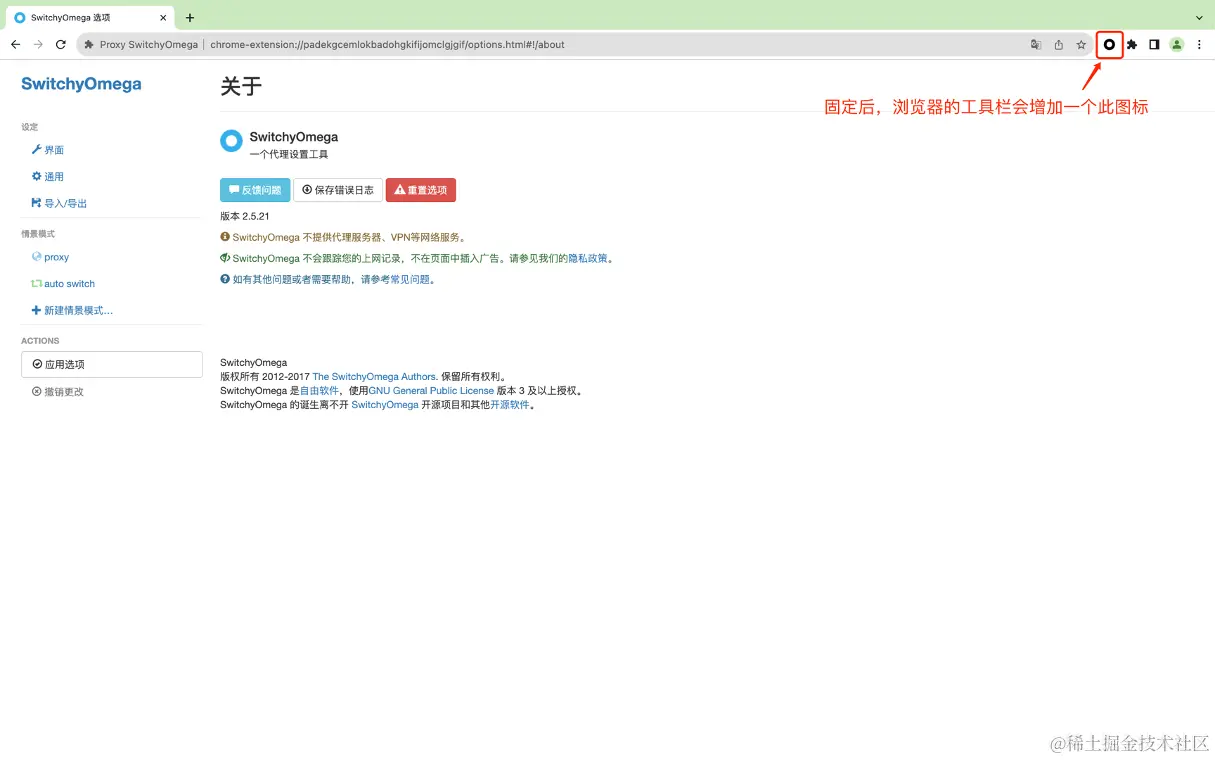Image resolution: width=1216 pixels, height=760 pixels.
Task: Close the SwitchyOmega 选项 tab
Action: 163,17
